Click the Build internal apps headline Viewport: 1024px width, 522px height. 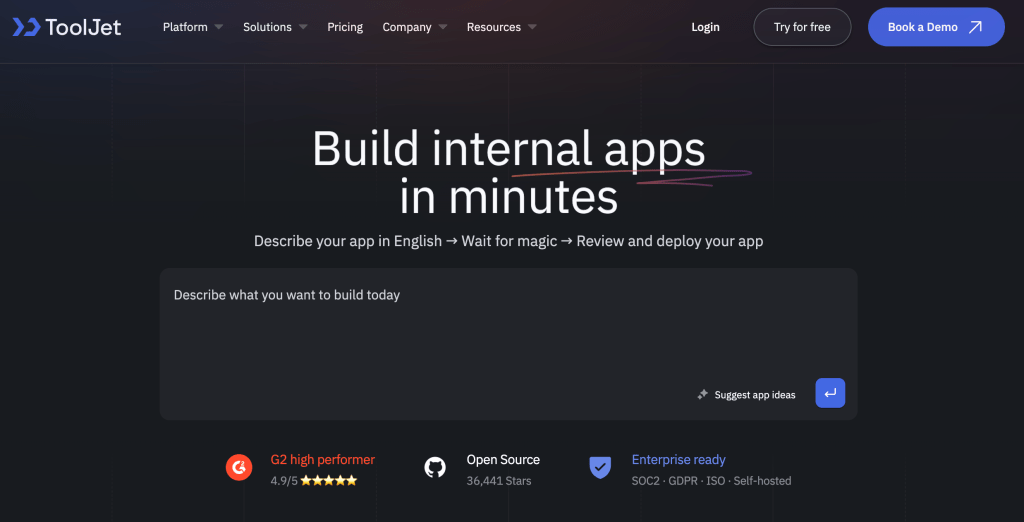pyautogui.click(x=509, y=149)
